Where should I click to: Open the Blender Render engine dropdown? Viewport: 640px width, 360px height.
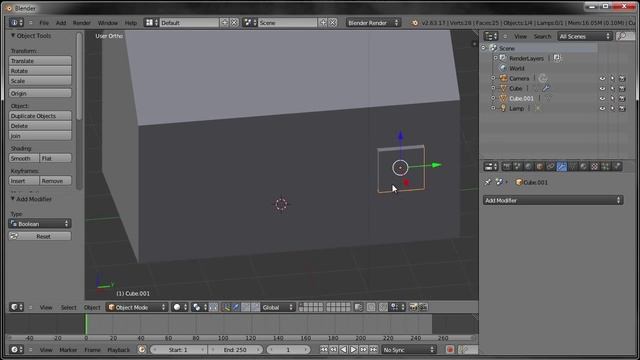(x=373, y=23)
